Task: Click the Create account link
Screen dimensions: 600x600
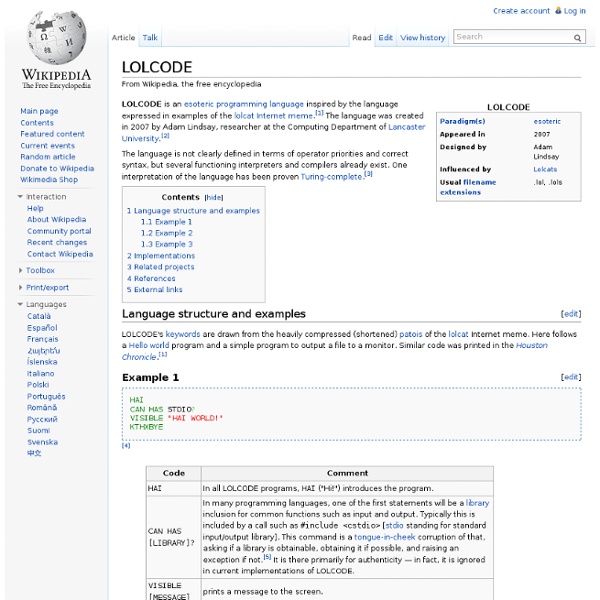Action: click(521, 11)
